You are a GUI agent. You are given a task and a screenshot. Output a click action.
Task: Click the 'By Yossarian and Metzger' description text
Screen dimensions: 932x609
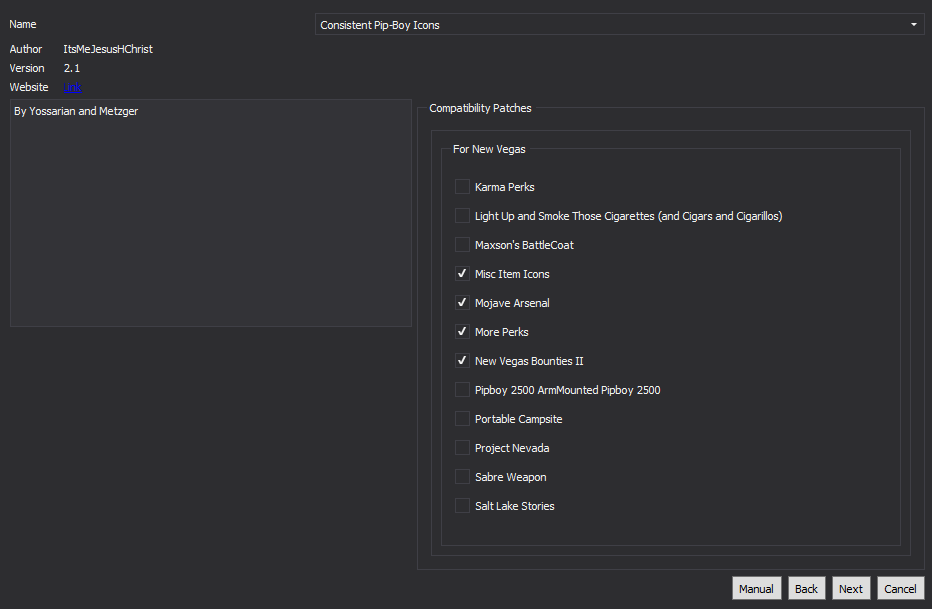point(76,111)
